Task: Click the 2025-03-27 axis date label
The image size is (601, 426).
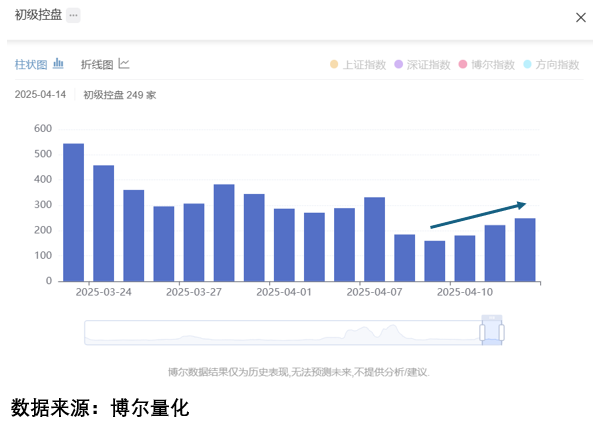Action: click(x=194, y=292)
